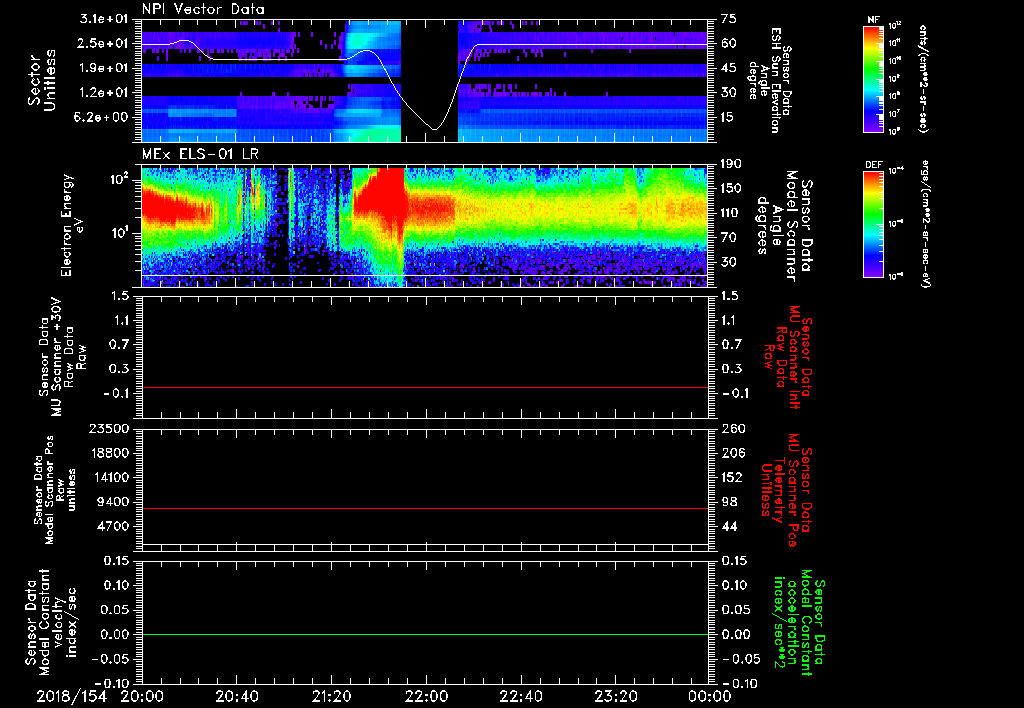
Task: Click the '14100' scanner position tick
Action: pos(113,477)
